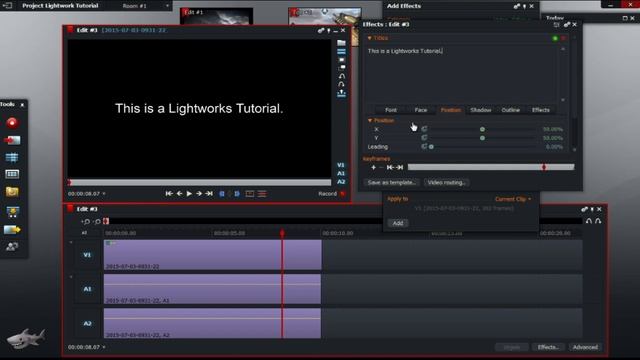The height and width of the screenshot is (360, 640).
Task: Open the Export tool in Tools panel
Action: (x=12, y=229)
